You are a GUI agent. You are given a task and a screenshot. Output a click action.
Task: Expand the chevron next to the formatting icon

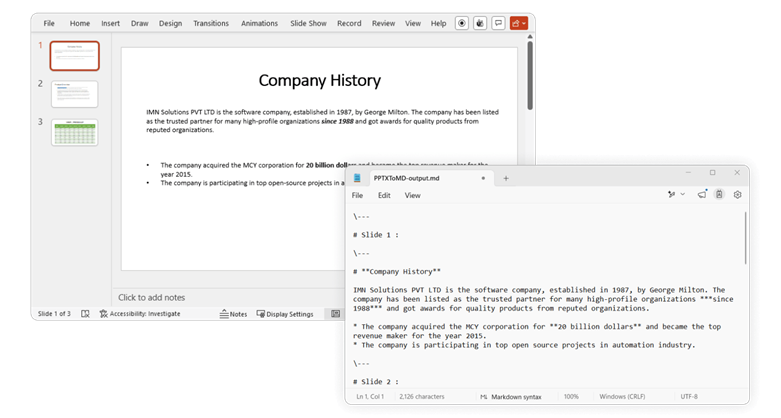[x=683, y=195]
